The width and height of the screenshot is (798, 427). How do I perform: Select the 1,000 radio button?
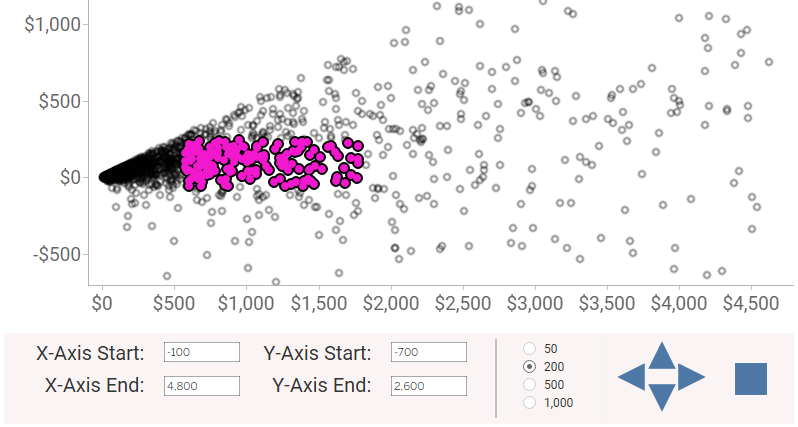pyautogui.click(x=530, y=402)
